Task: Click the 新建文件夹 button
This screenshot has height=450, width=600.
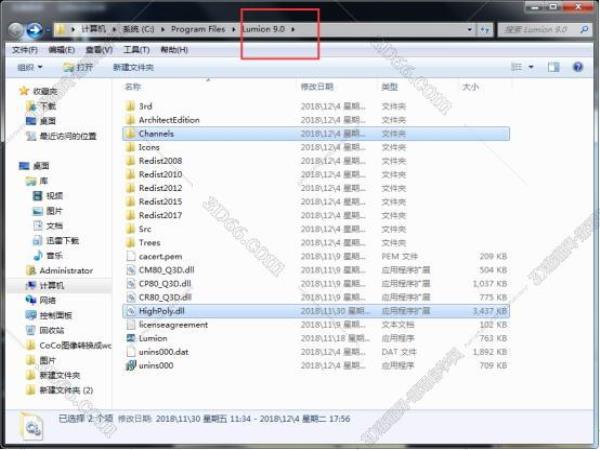Action: coord(133,67)
